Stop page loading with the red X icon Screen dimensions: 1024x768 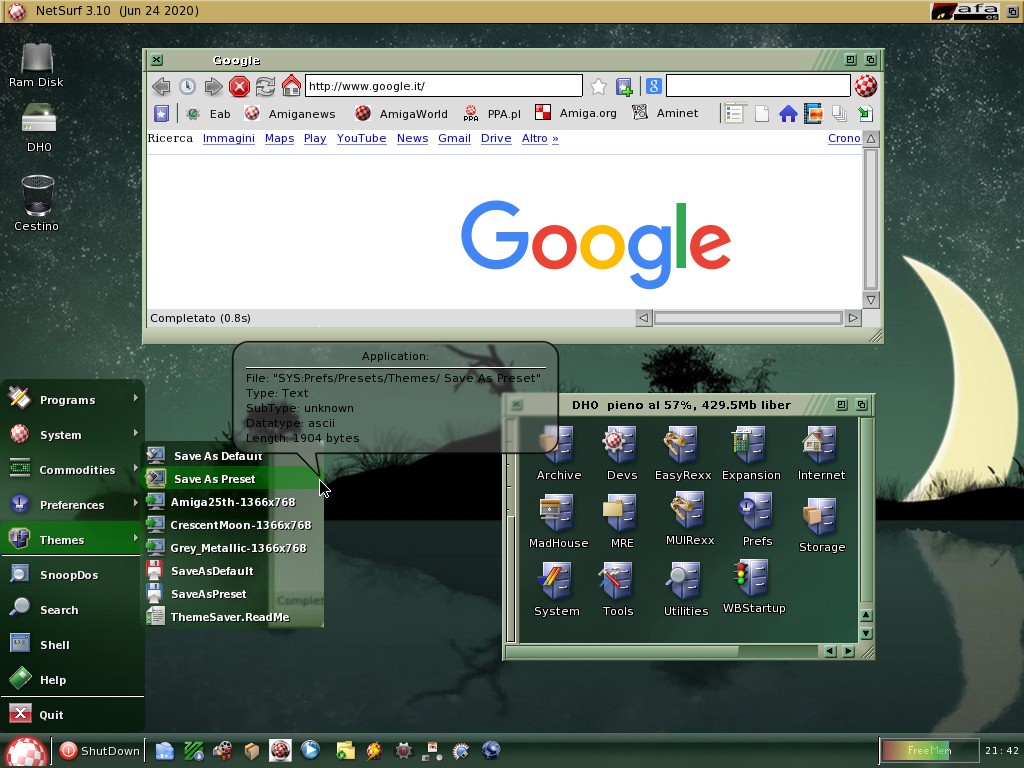tap(239, 87)
